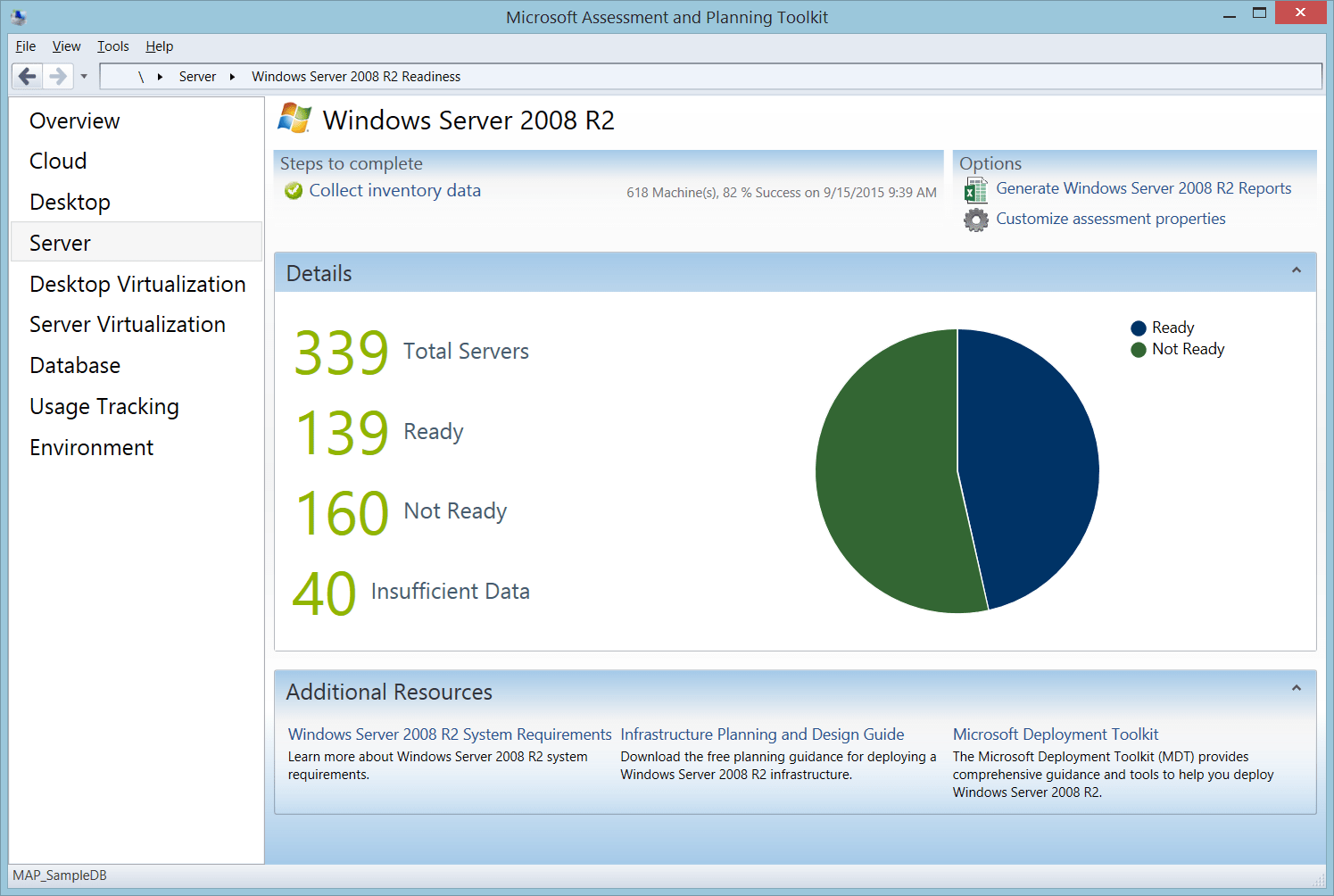Click the gear icon beside Customize assessment properties
Screen dimensions: 1334x896
pos(975,220)
